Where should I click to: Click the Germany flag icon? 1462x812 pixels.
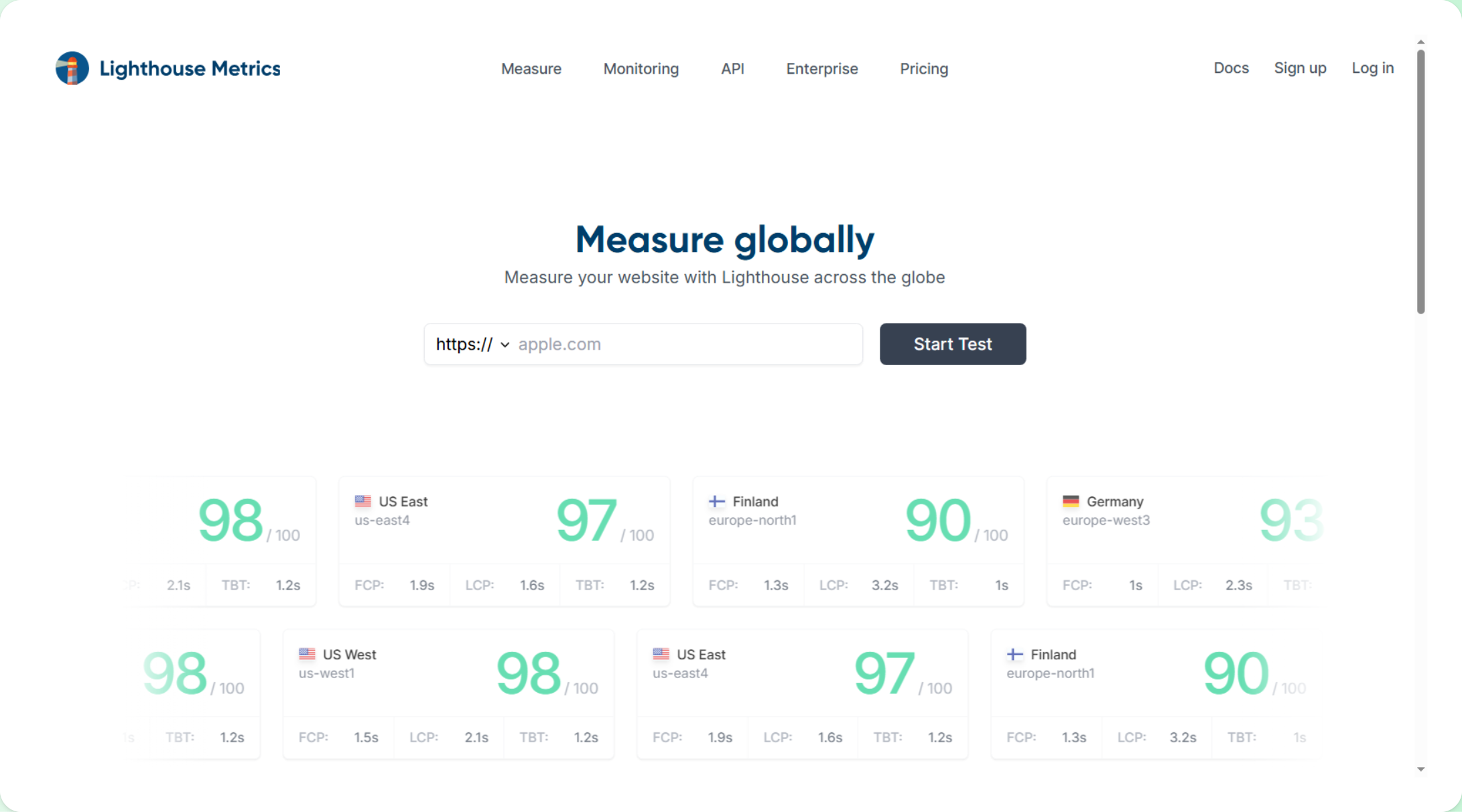[x=1071, y=501]
